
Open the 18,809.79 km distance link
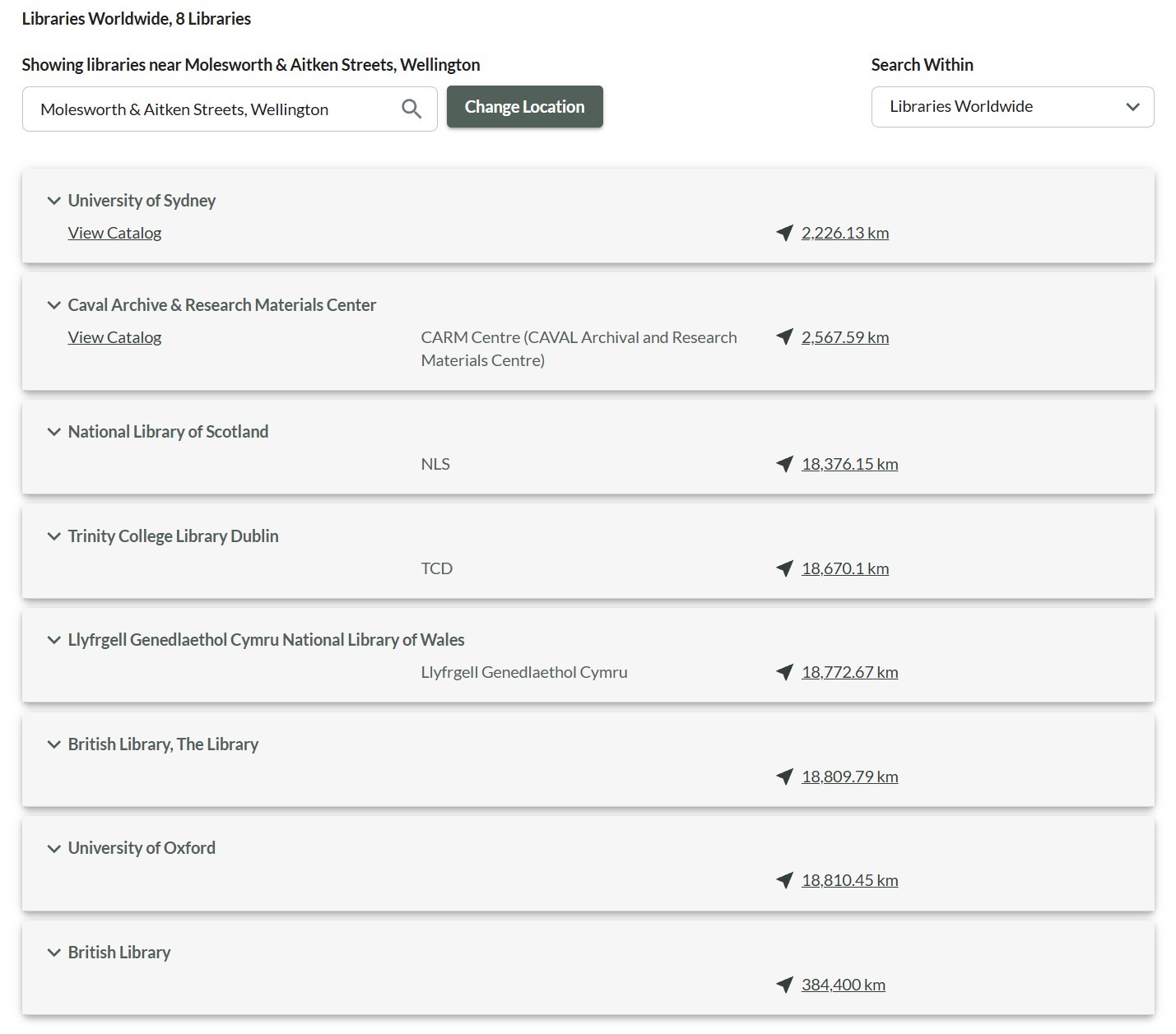[x=850, y=777]
